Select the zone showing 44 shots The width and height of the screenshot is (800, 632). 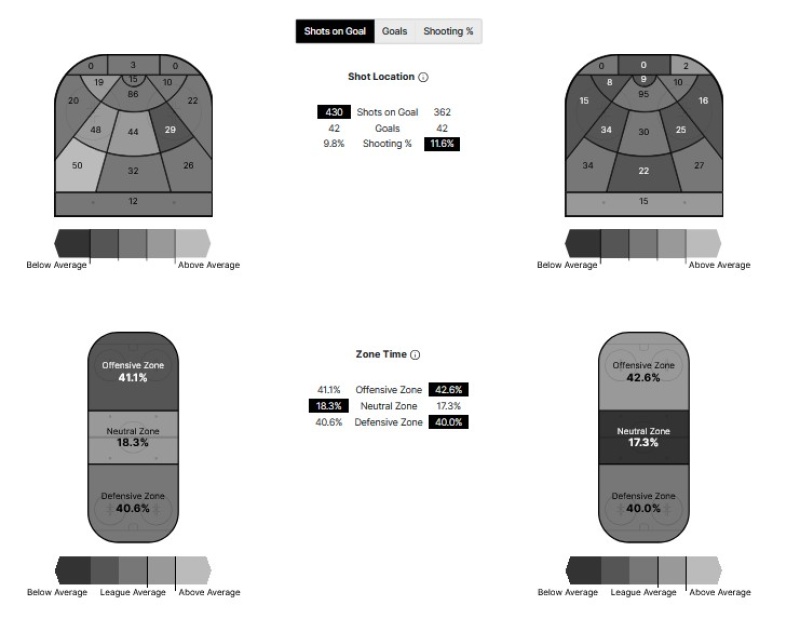[x=133, y=132]
